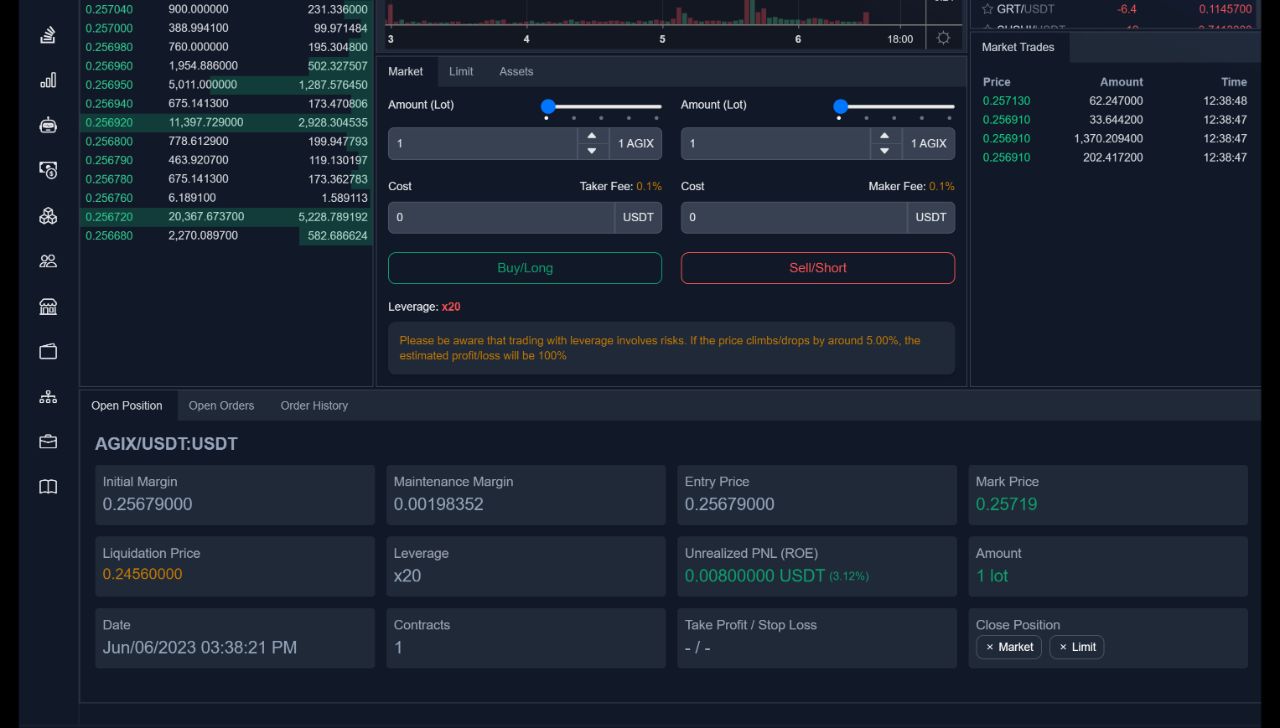View the Open Orders tab
Screen dimensions: 1280x728
tap(221, 405)
